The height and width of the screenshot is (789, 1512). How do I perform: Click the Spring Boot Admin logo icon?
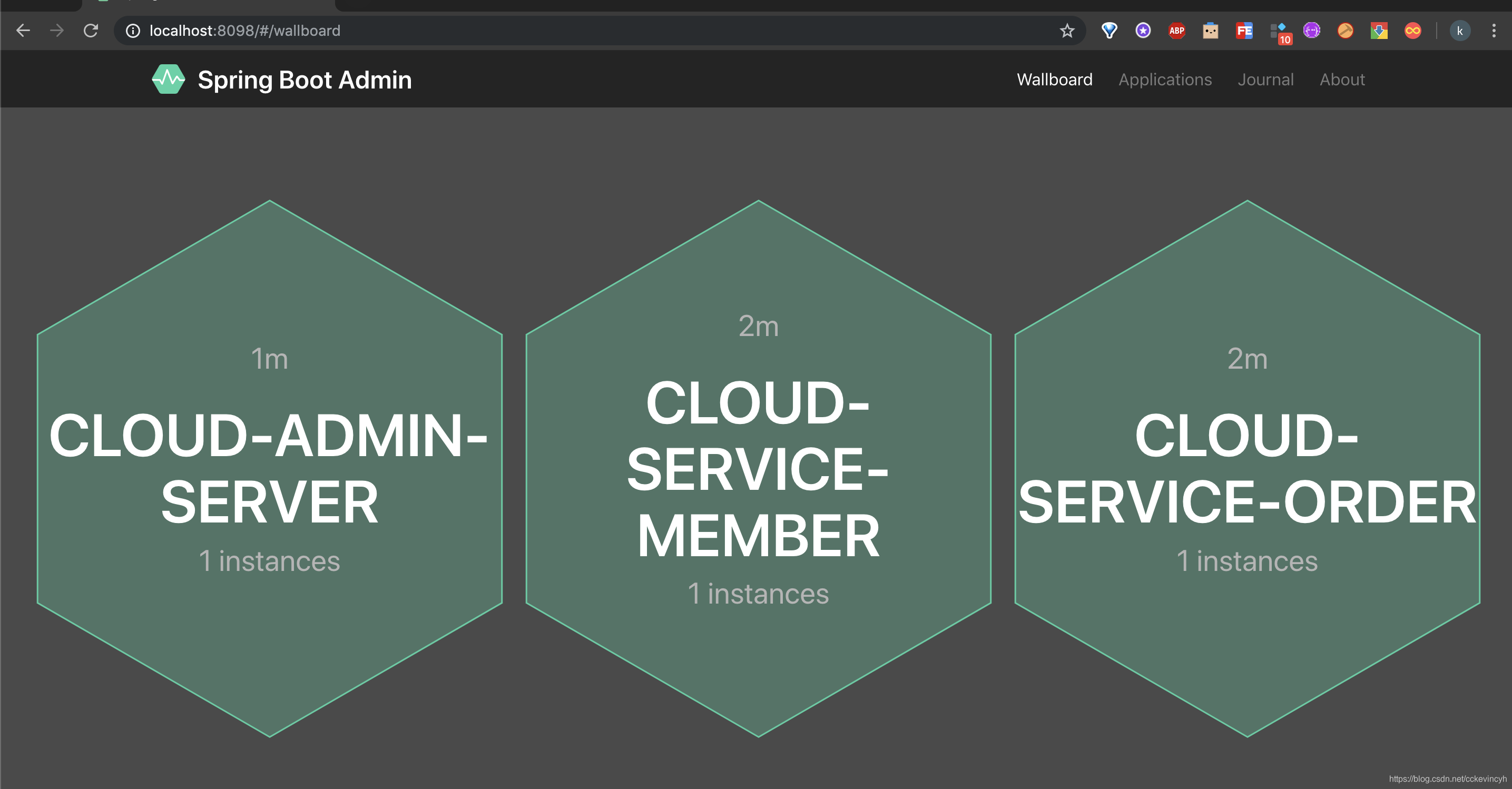tap(169, 79)
